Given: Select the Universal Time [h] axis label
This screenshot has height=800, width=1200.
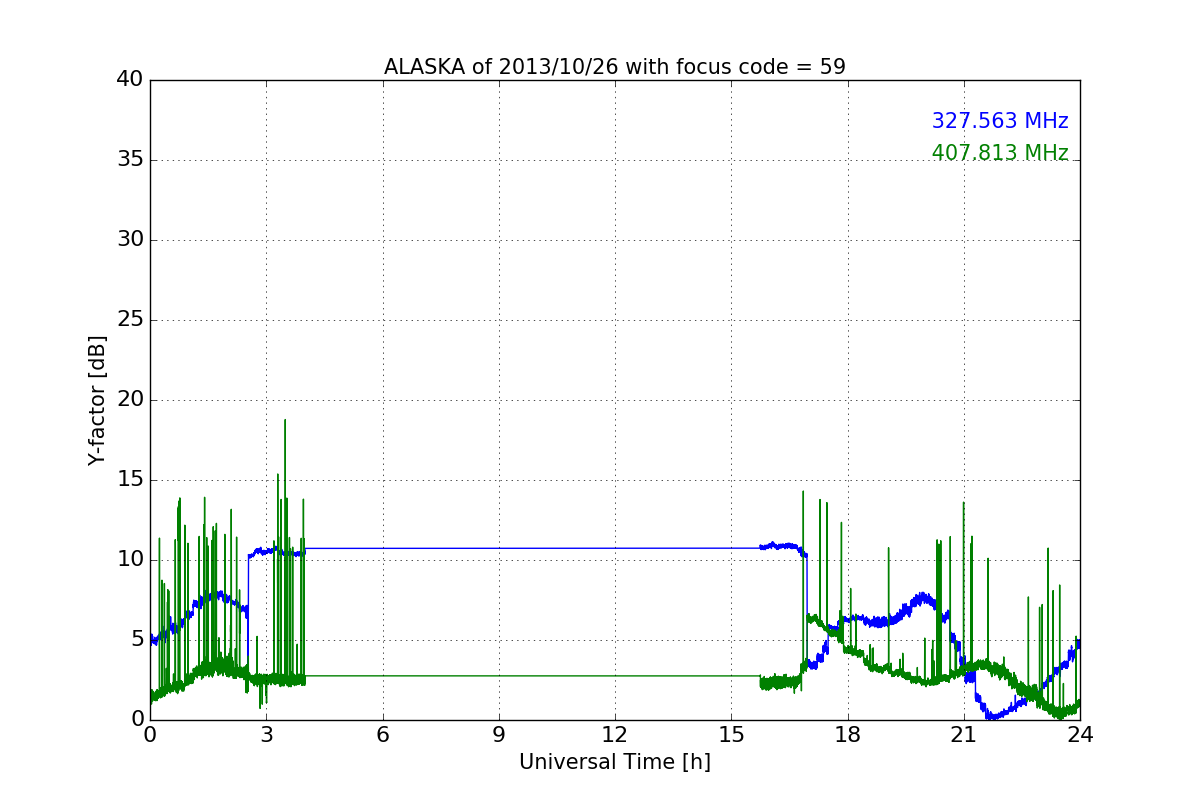Looking at the screenshot, I should pyautogui.click(x=615, y=762).
